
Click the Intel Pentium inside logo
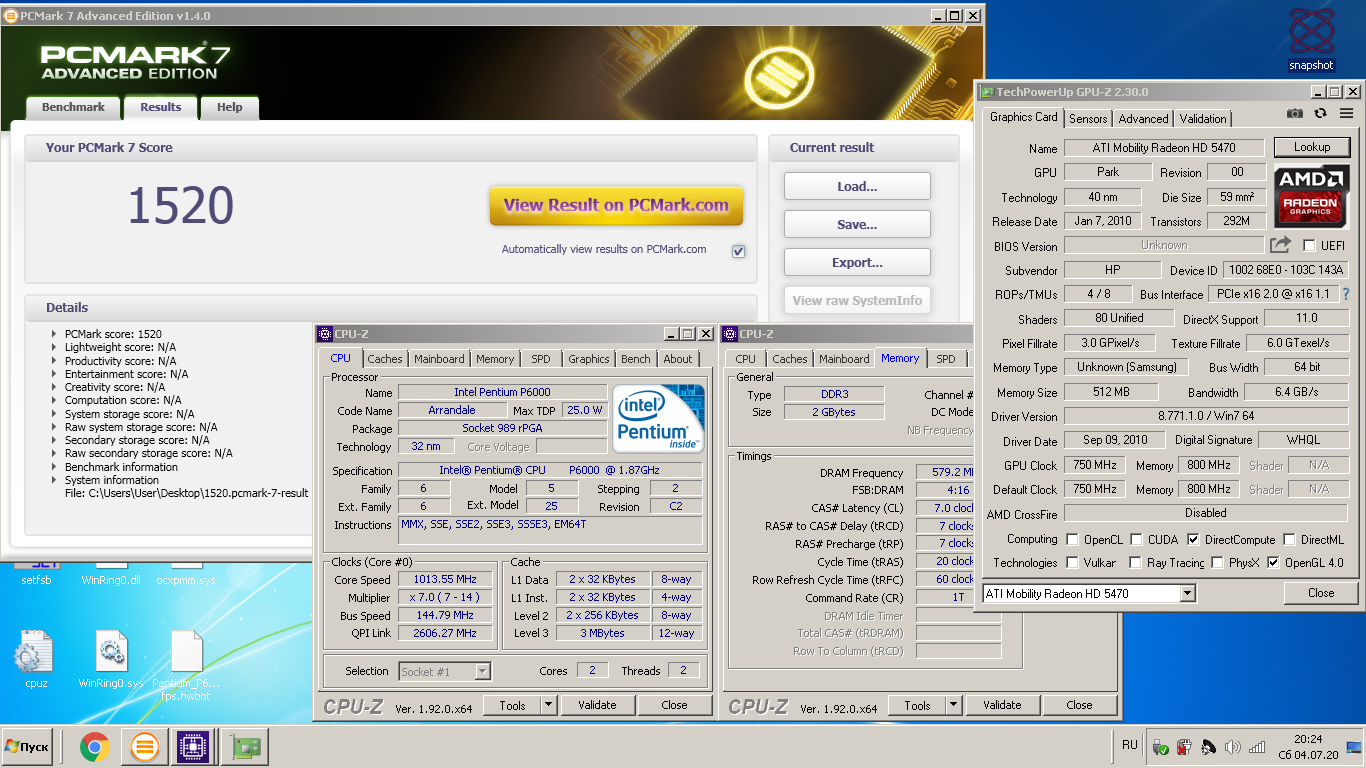(658, 417)
